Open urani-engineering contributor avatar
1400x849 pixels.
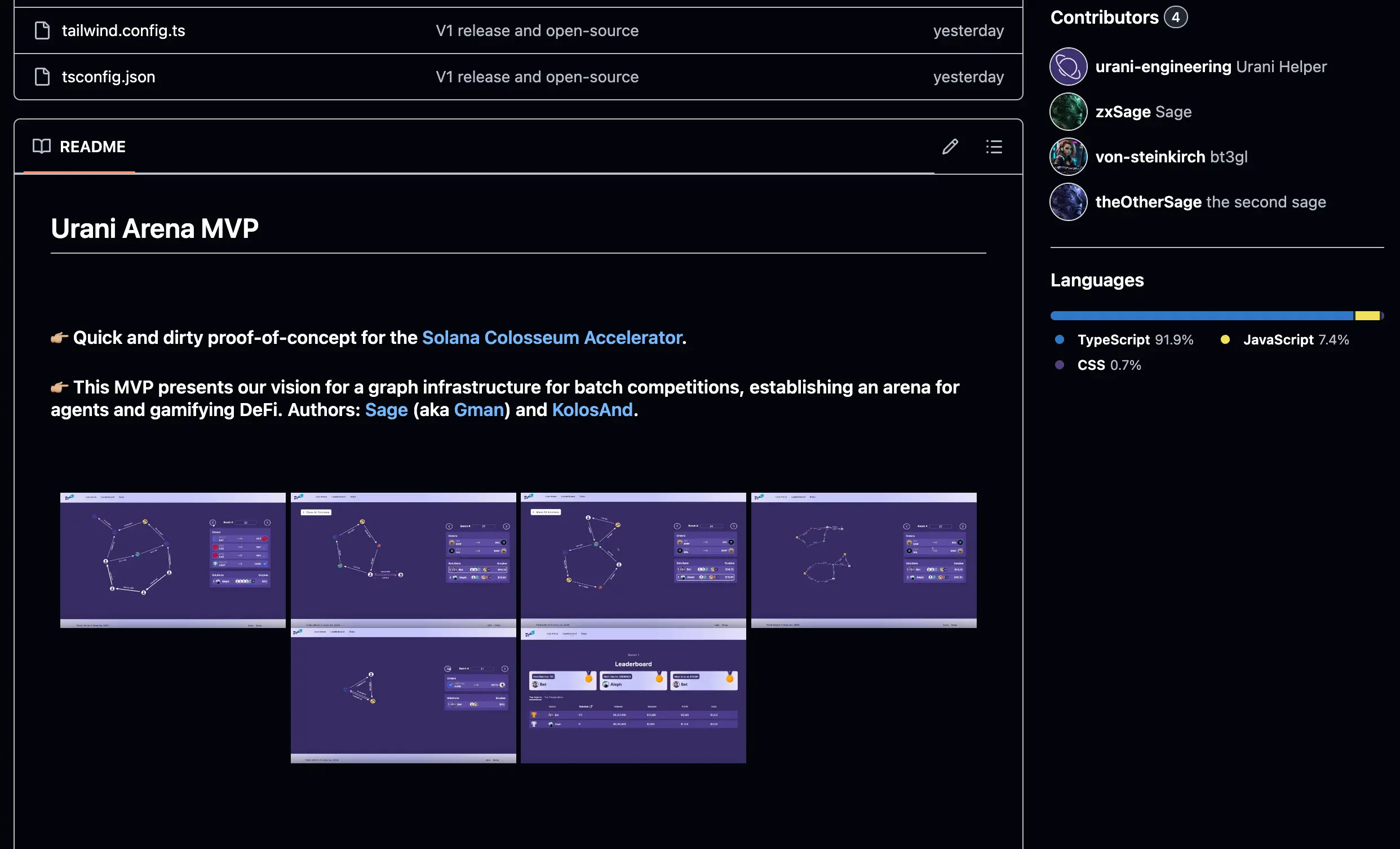pos(1068,67)
